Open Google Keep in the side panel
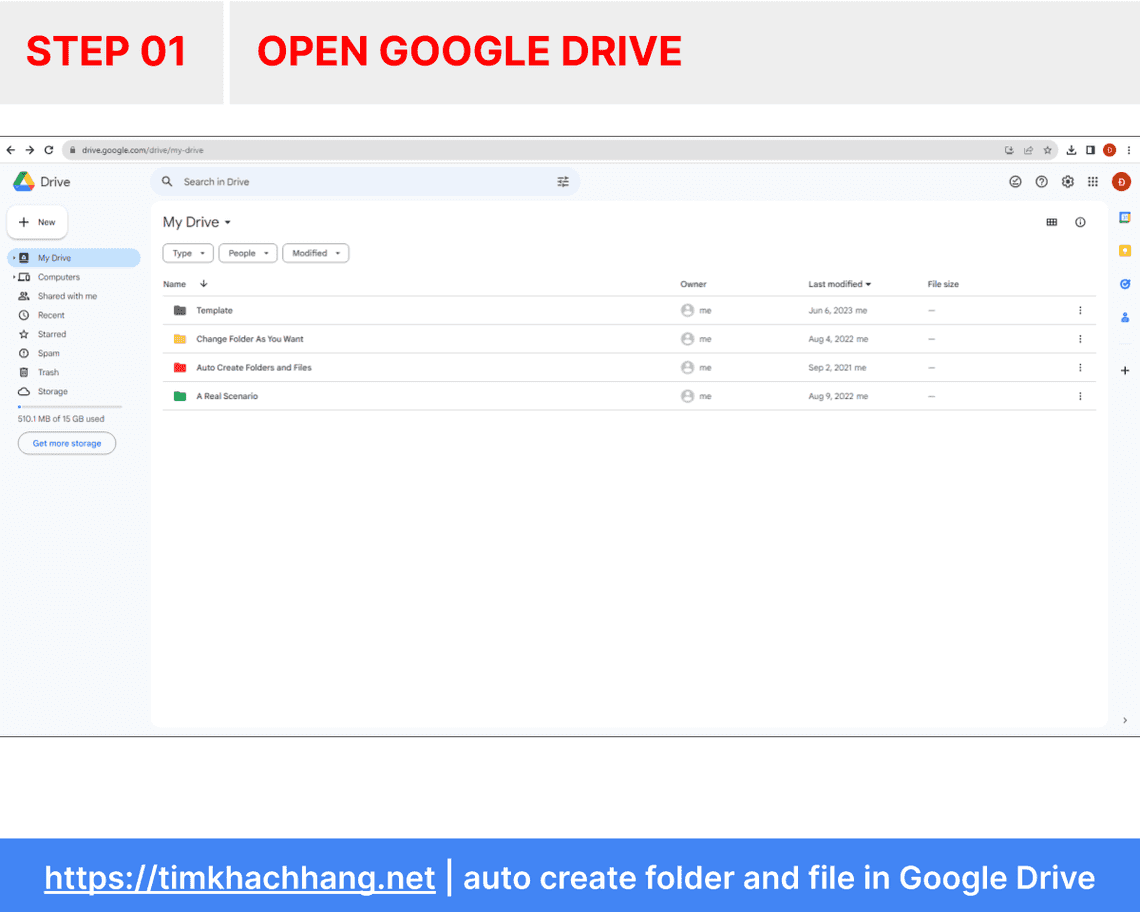 (1125, 251)
